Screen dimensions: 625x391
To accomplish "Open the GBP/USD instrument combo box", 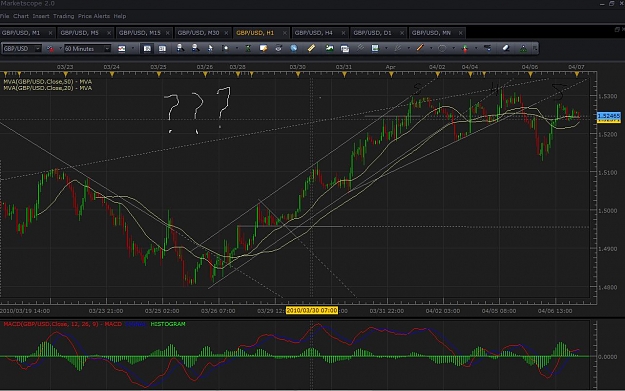I will [22, 49].
